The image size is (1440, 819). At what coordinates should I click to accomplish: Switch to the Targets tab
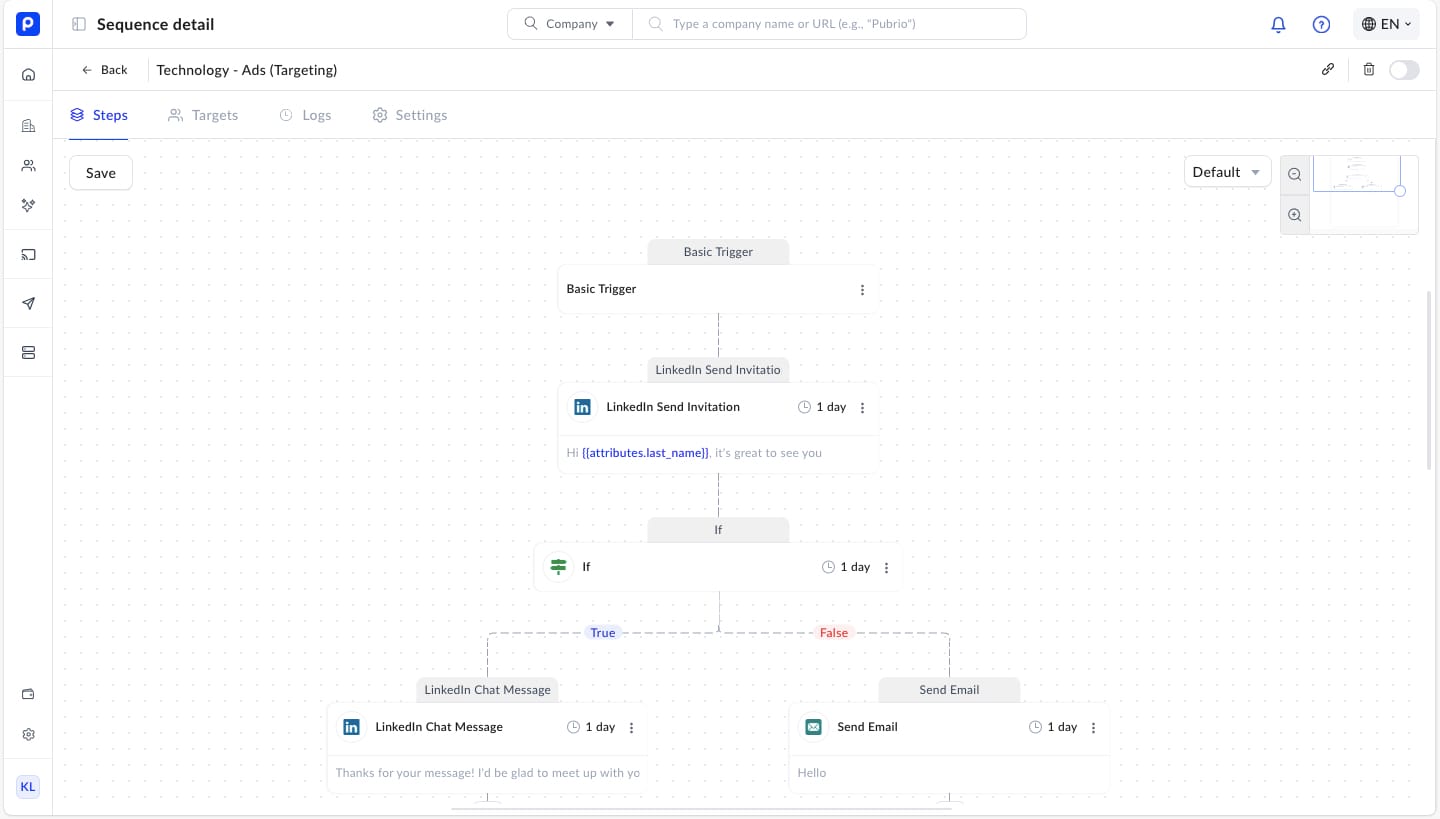pyautogui.click(x=203, y=115)
